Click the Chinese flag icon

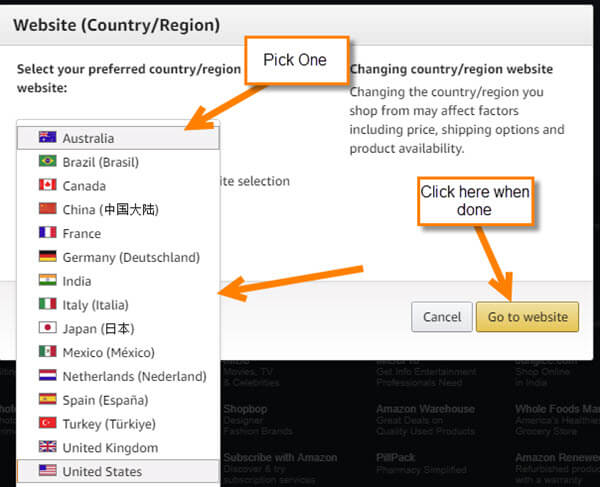(47, 208)
